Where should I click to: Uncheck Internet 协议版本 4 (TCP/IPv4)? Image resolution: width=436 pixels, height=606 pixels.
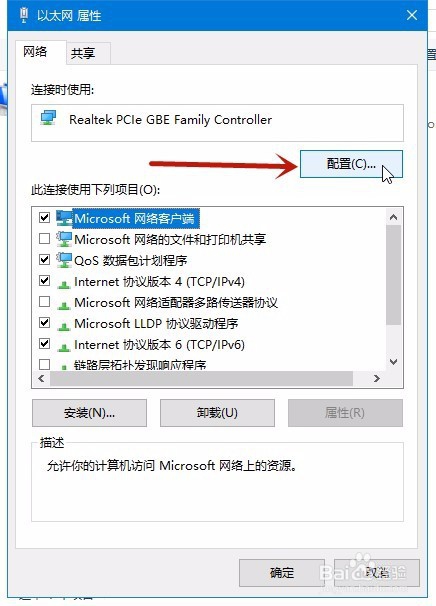[x=44, y=280]
